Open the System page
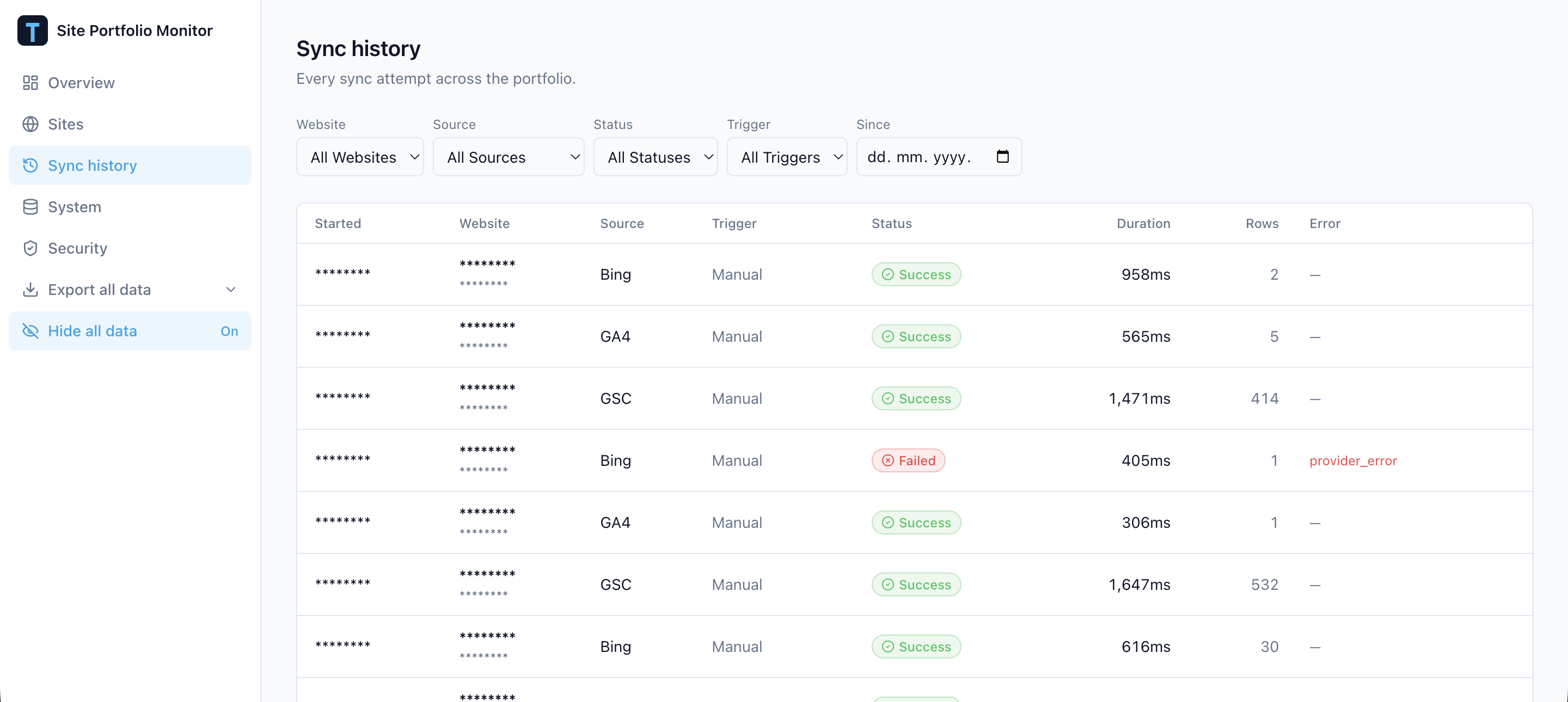Viewport: 1568px width, 702px height. click(130, 207)
